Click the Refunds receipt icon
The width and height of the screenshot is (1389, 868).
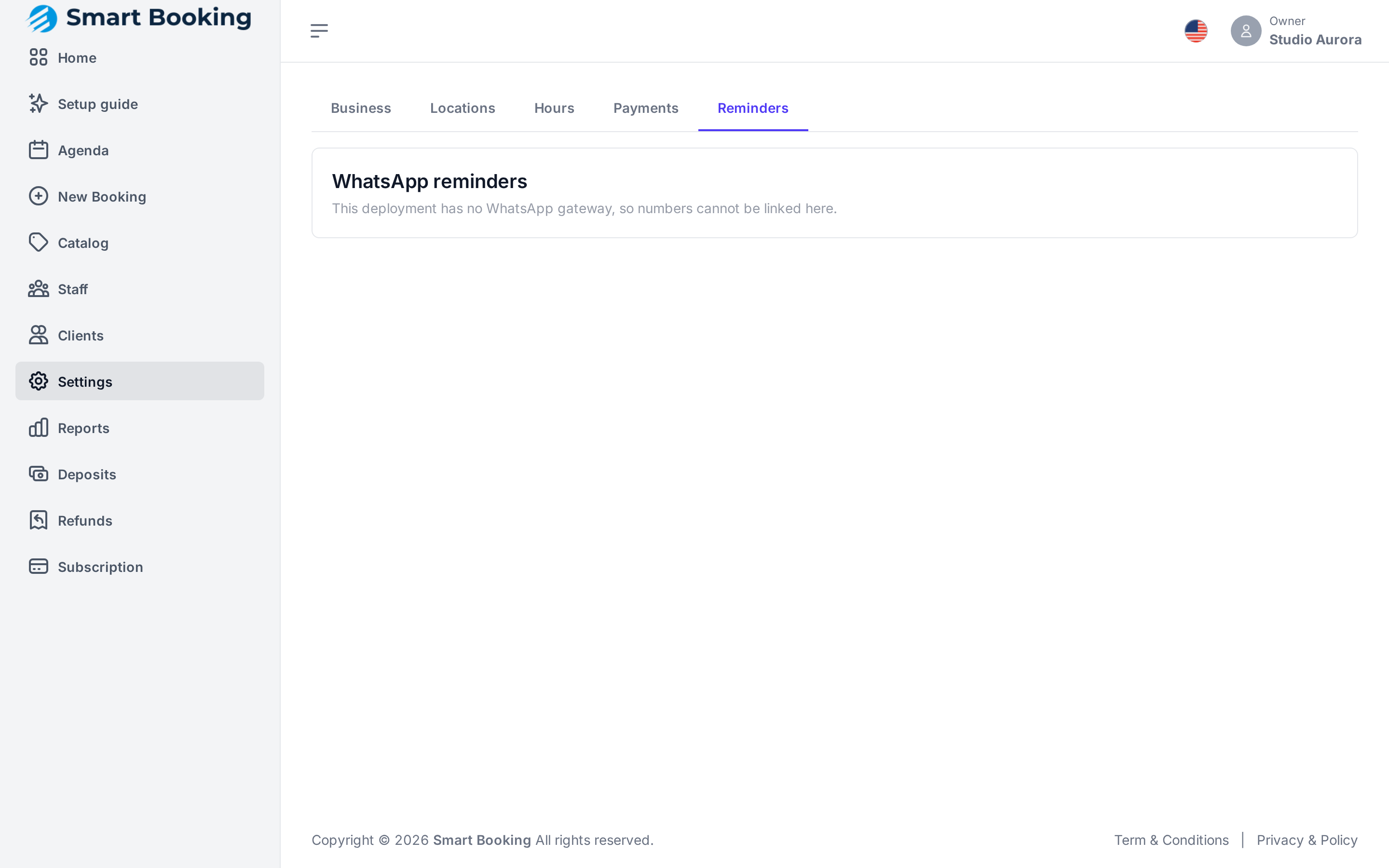tap(39, 520)
